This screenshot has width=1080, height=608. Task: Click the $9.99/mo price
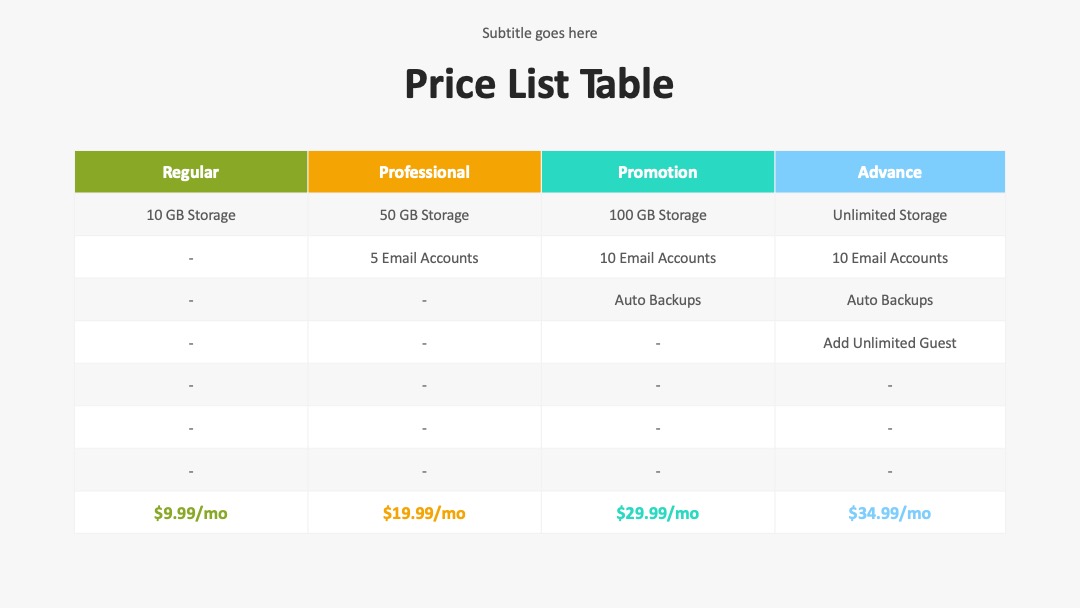pos(191,513)
